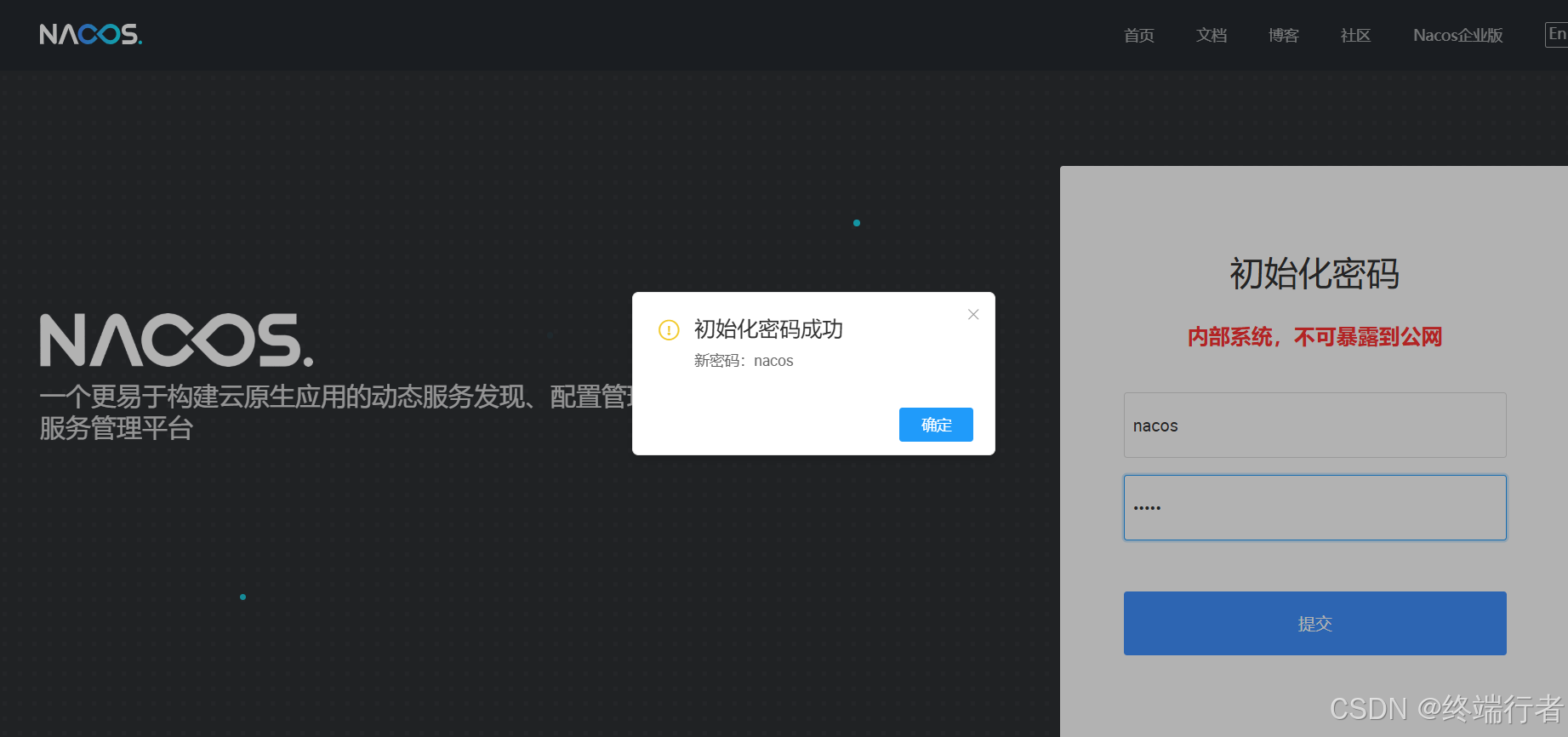Click the 新密码：nacos text in the dialog
This screenshot has height=737, width=1568.
click(x=744, y=361)
